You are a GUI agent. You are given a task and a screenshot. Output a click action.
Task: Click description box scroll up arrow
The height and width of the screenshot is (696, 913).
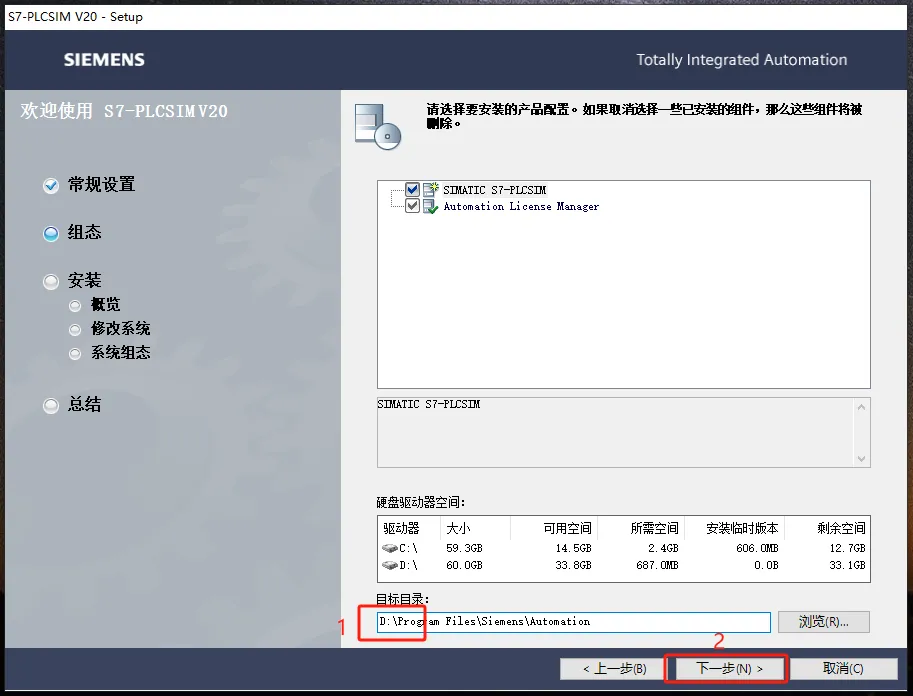tap(861, 407)
